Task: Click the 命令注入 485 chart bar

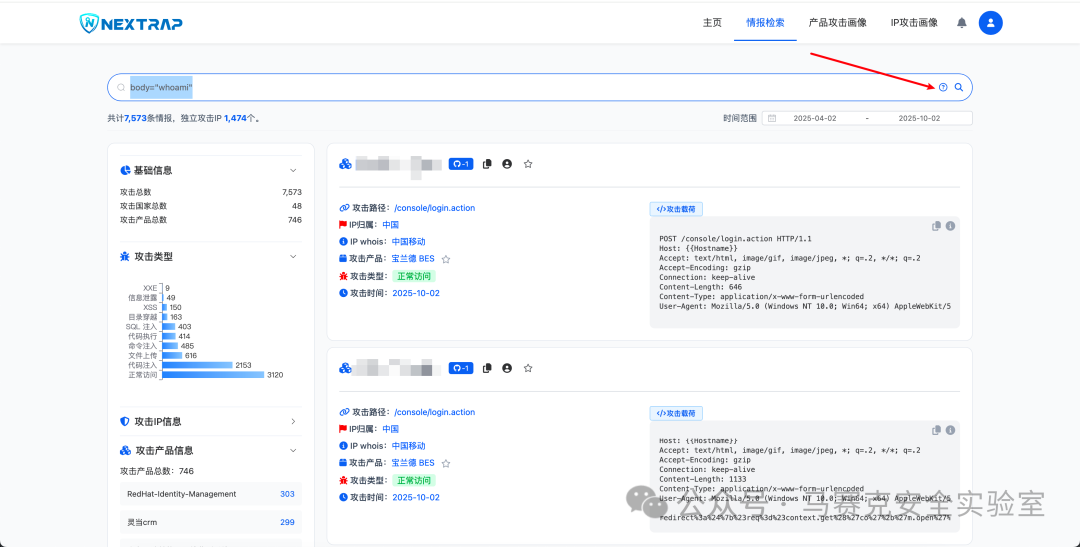Action: coord(169,346)
